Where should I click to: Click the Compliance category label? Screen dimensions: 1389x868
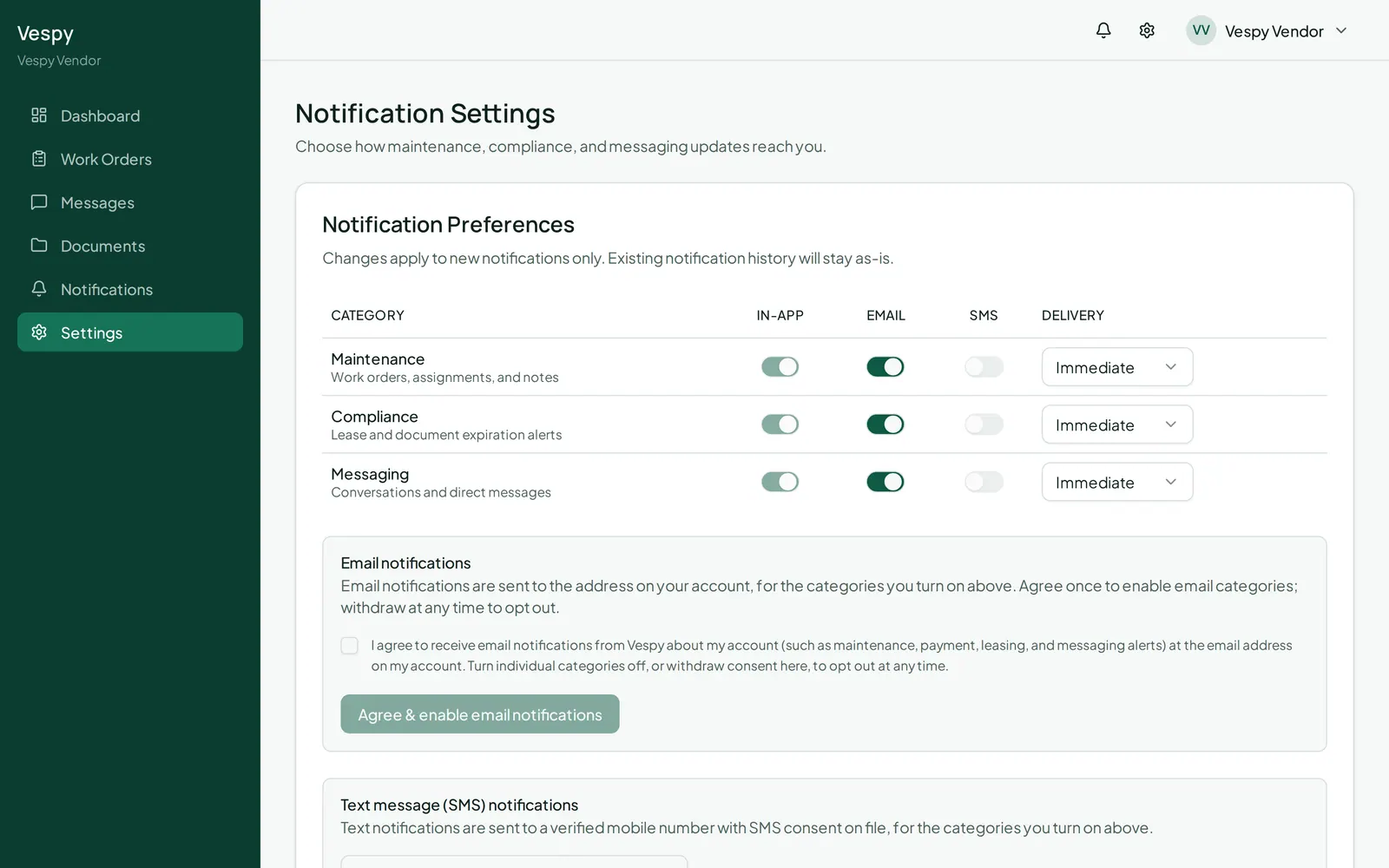[x=374, y=417]
